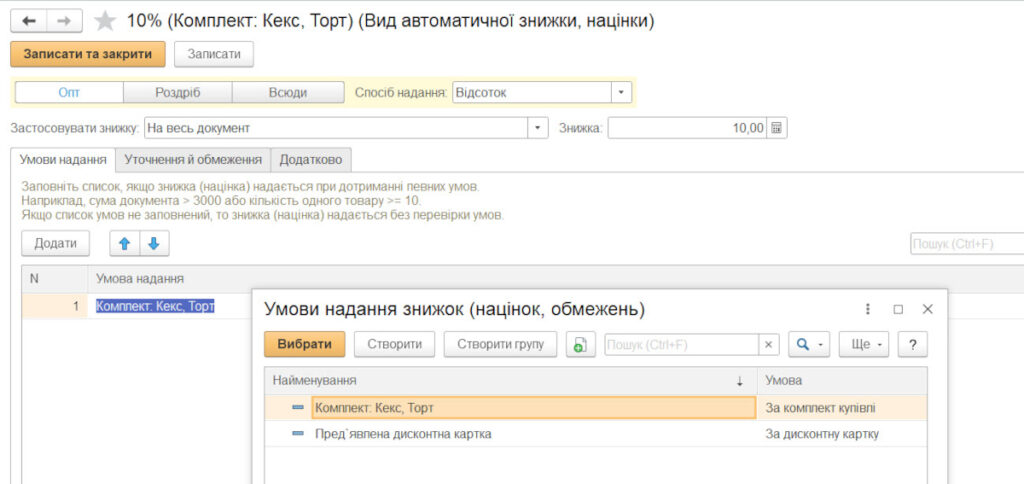Click the N column header

click(x=55, y=279)
